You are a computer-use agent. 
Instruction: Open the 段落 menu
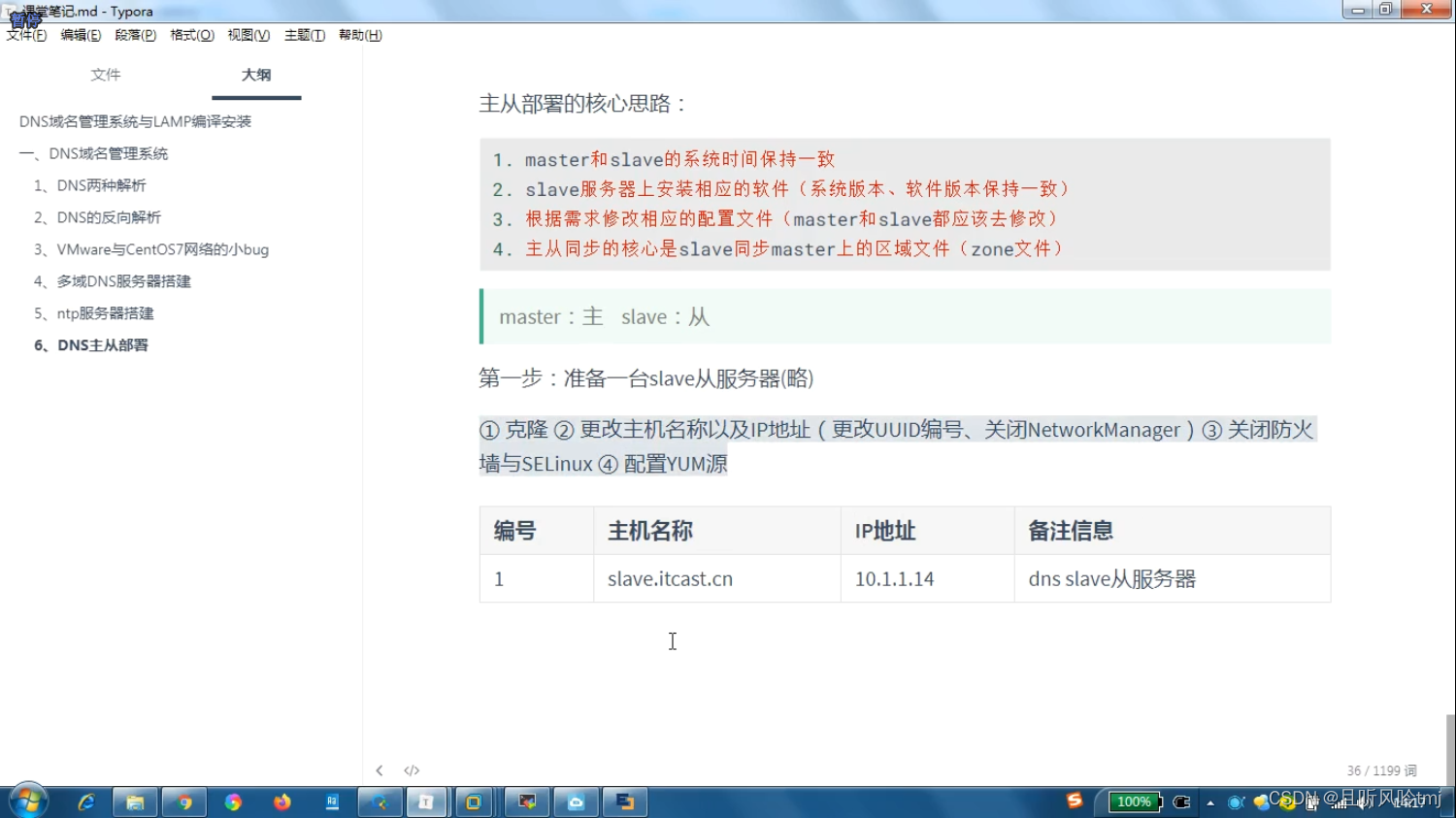[x=135, y=35]
